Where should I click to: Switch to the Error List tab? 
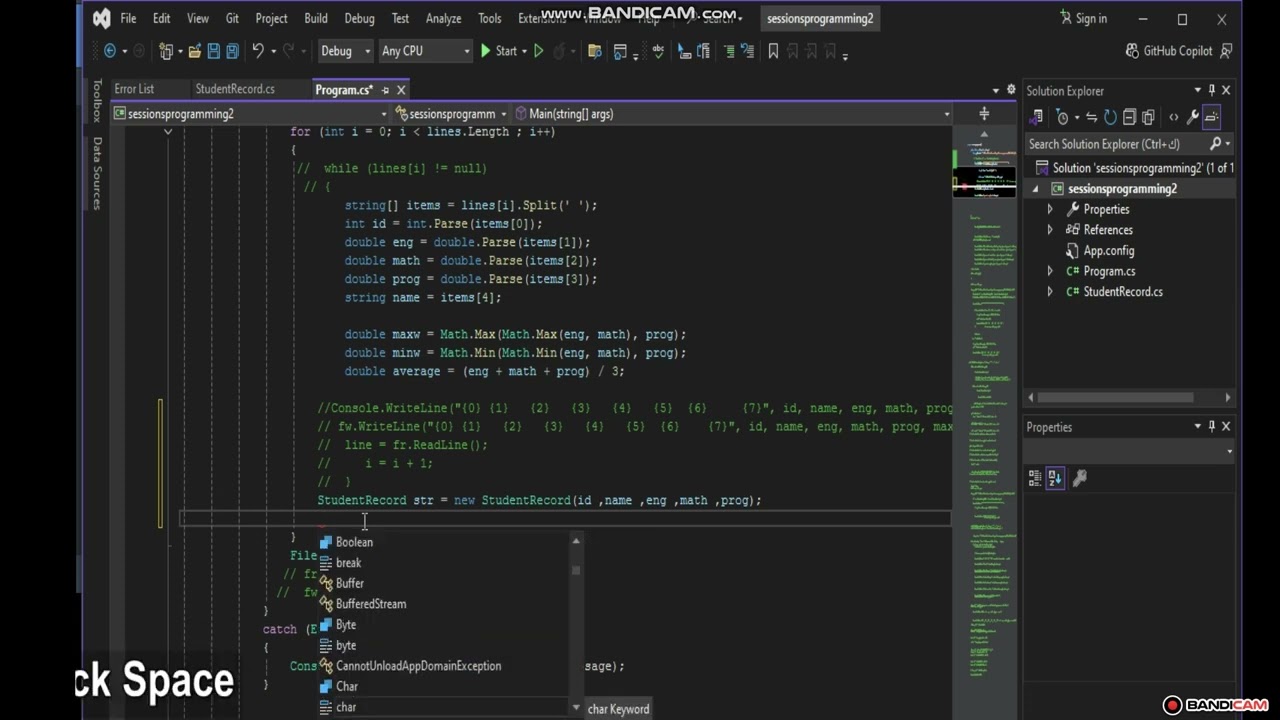(134, 89)
